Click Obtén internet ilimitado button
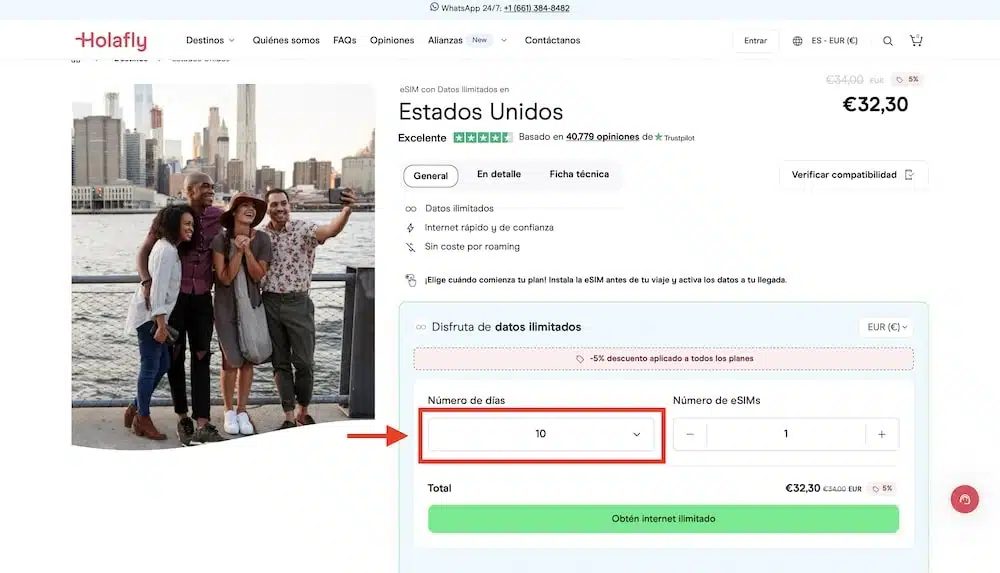 coord(663,519)
